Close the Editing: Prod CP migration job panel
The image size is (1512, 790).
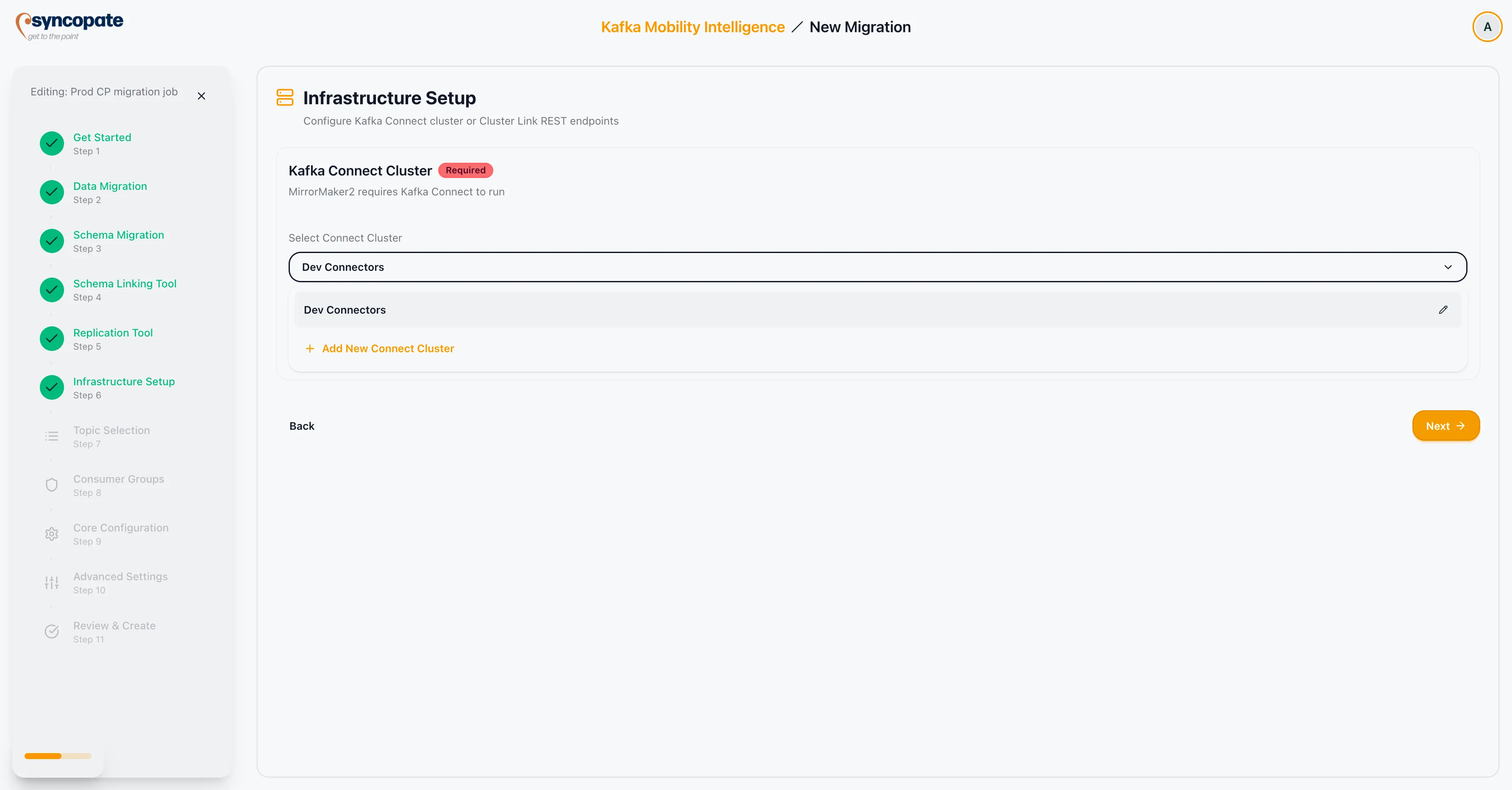(x=201, y=96)
